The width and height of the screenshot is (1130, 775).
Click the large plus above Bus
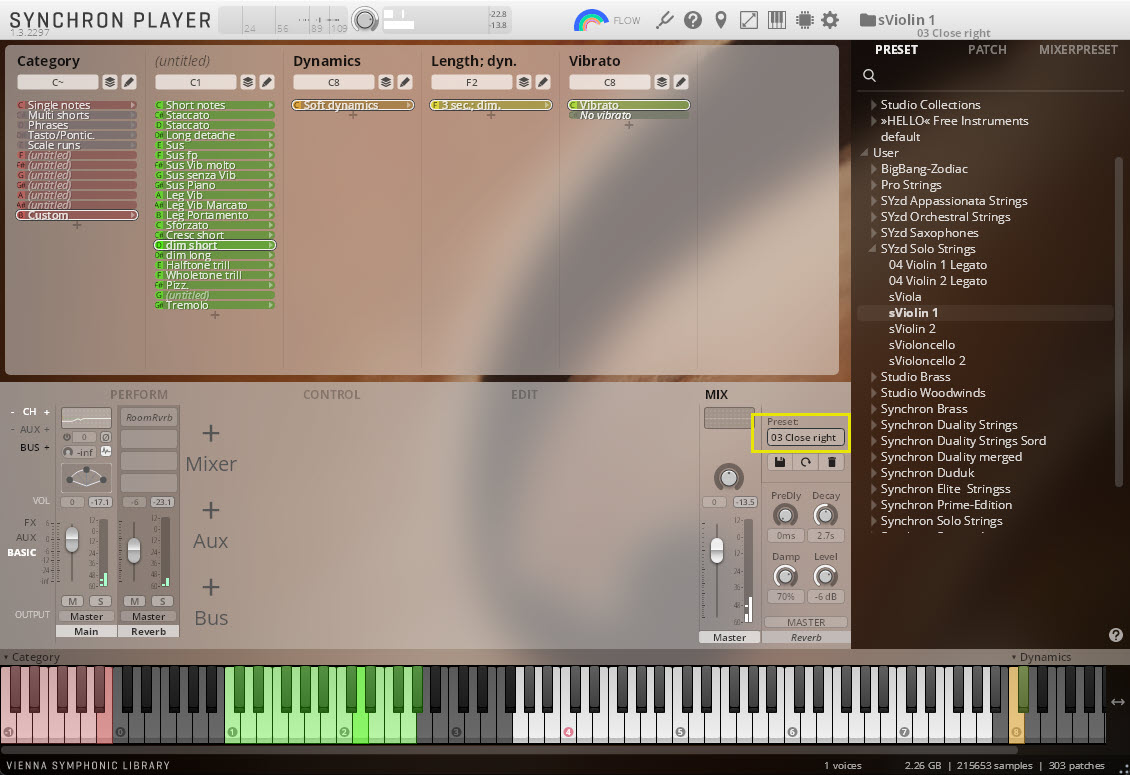210,587
